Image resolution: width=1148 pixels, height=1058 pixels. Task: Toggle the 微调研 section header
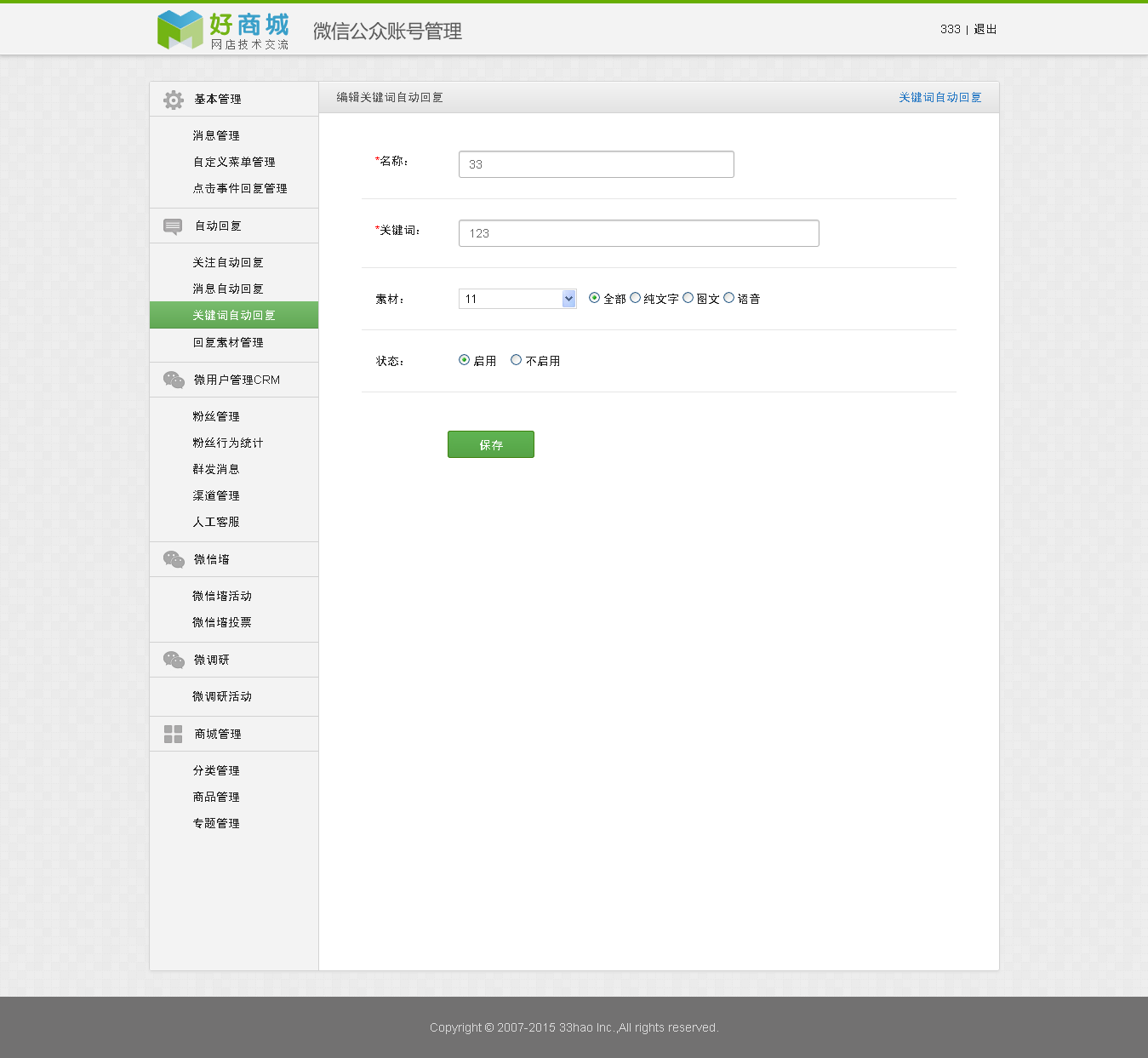pos(234,660)
